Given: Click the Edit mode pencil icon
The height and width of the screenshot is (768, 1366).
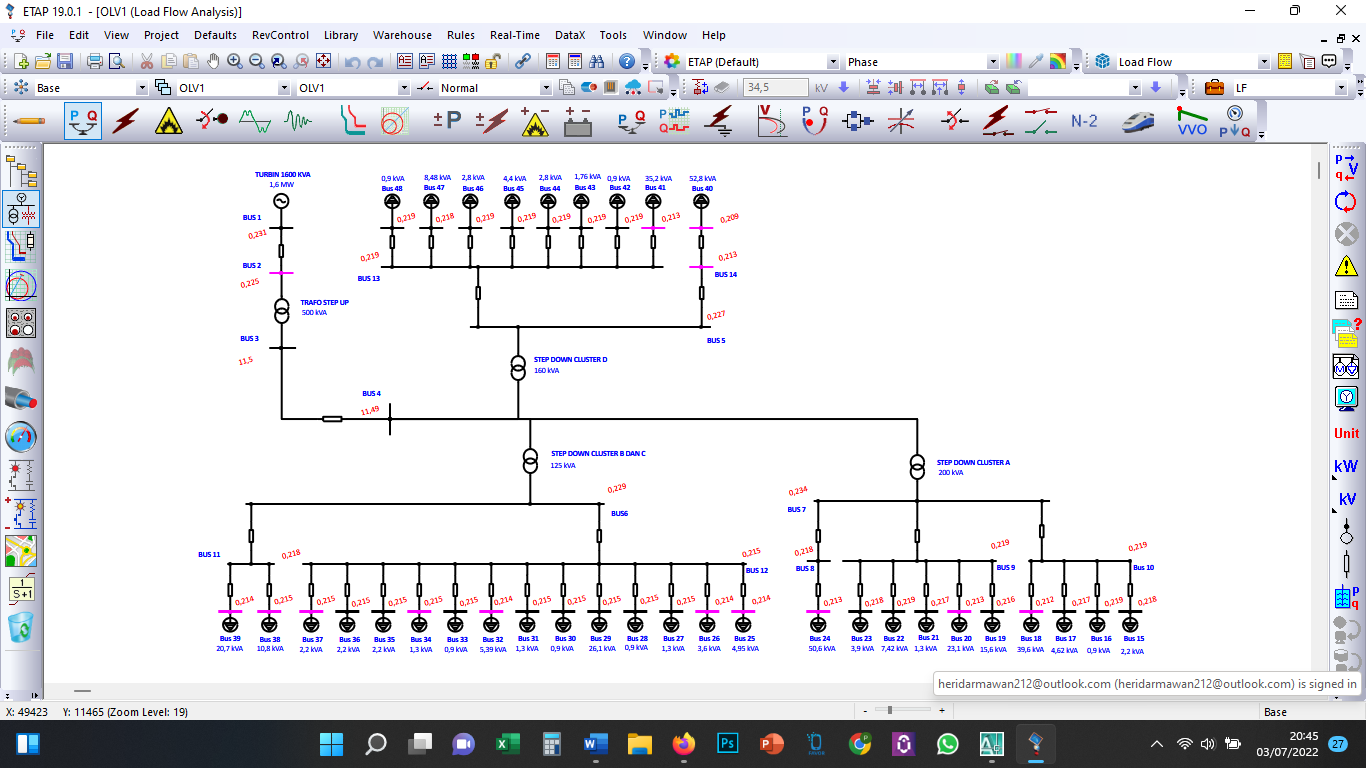Looking at the screenshot, I should [28, 121].
